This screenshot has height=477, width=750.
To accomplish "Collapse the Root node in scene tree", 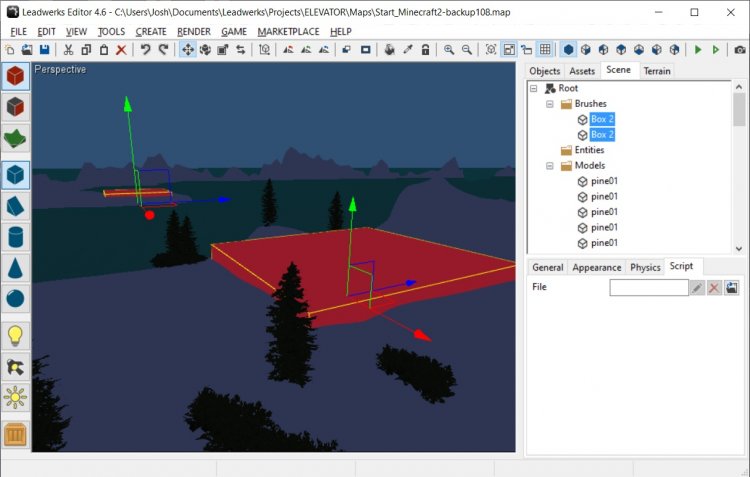I will click(535, 89).
